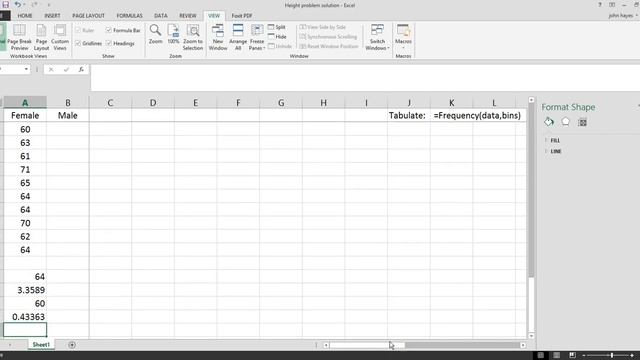Open the john hayes account menu
Viewport: 640px width, 360px height.
pos(623,16)
